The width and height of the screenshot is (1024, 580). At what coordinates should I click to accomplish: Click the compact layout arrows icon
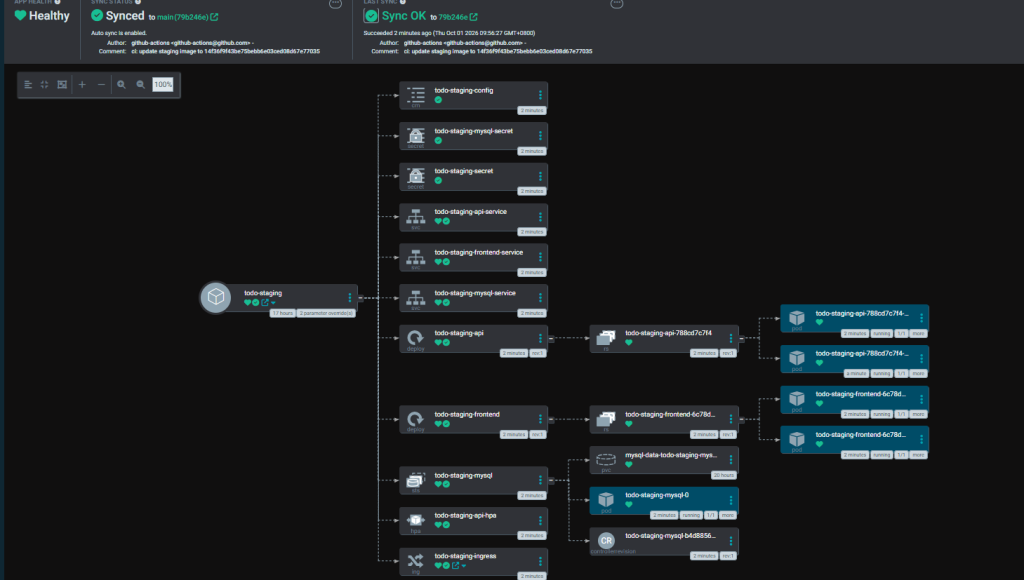[44, 84]
